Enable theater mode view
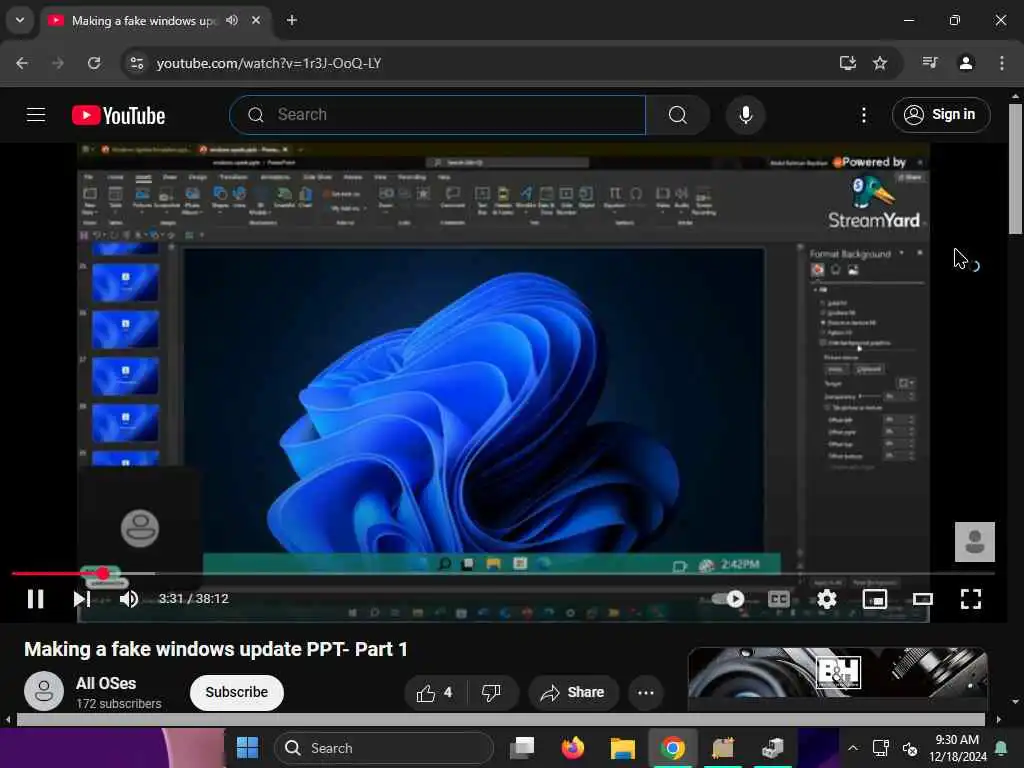Viewport: 1024px width, 768px height. click(923, 599)
